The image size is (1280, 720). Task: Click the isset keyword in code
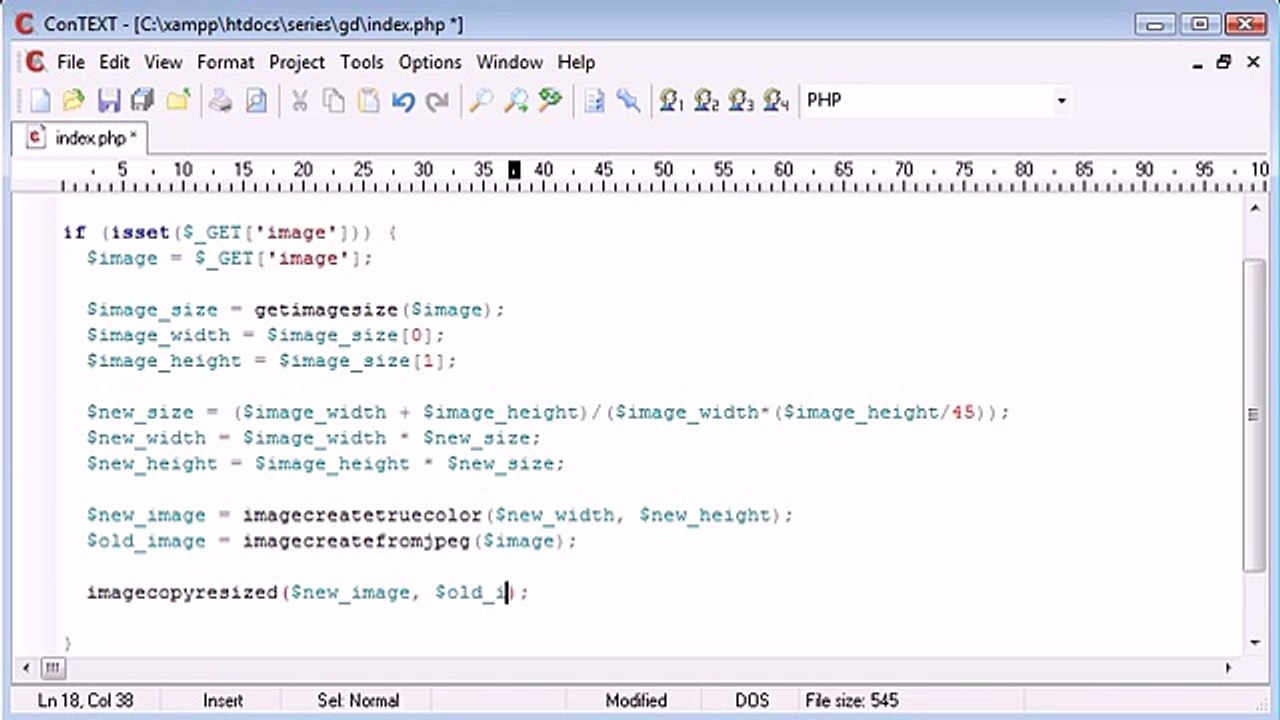tap(139, 232)
